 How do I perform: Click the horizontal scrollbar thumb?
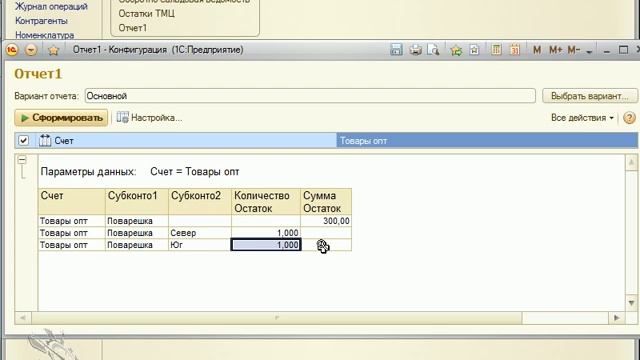click(x=277, y=318)
